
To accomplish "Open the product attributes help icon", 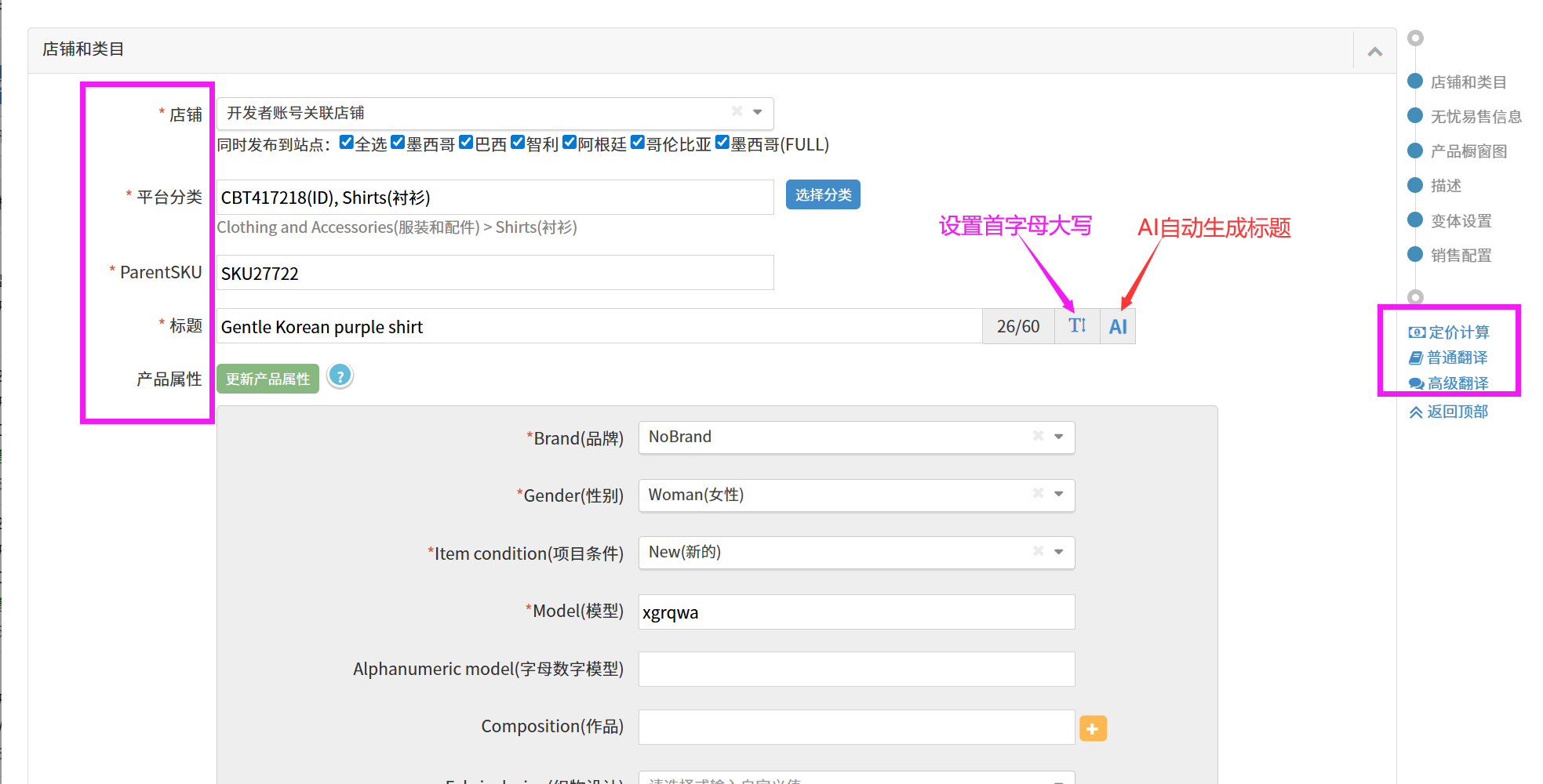I will click(340, 376).
